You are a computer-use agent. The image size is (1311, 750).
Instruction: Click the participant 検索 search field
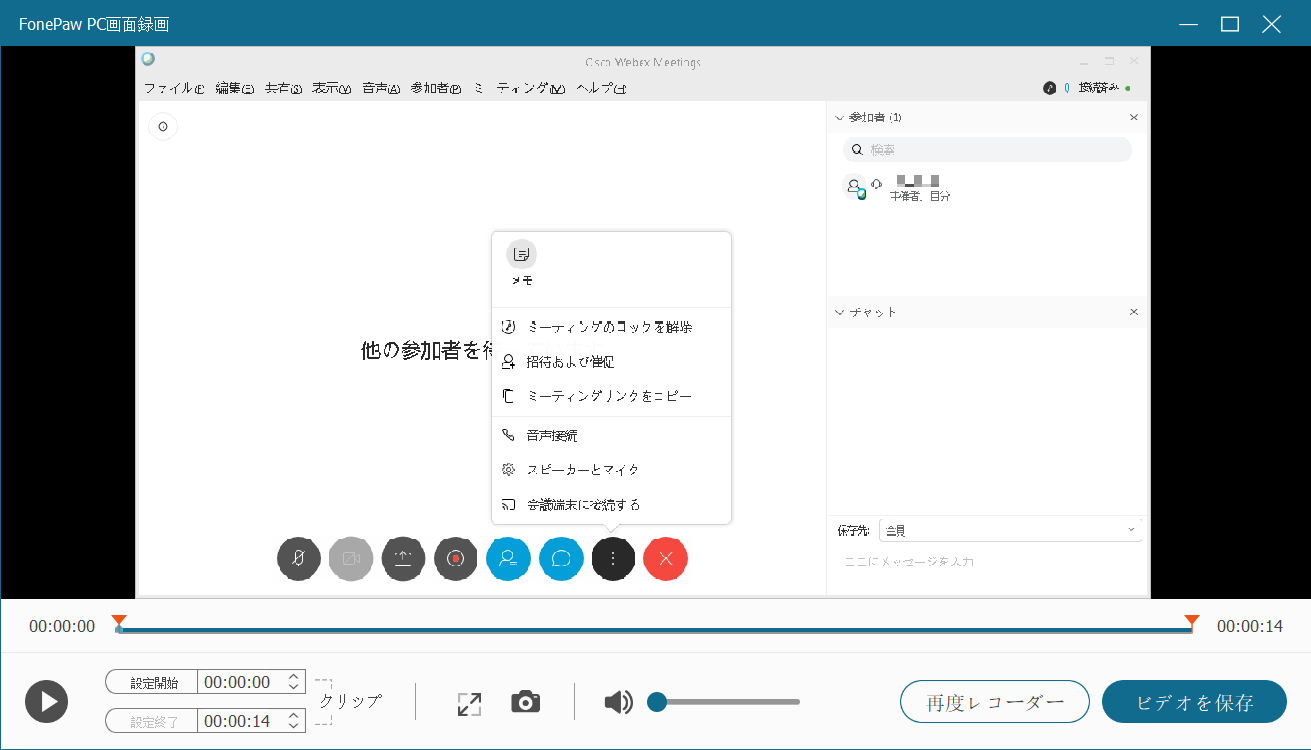coord(987,150)
